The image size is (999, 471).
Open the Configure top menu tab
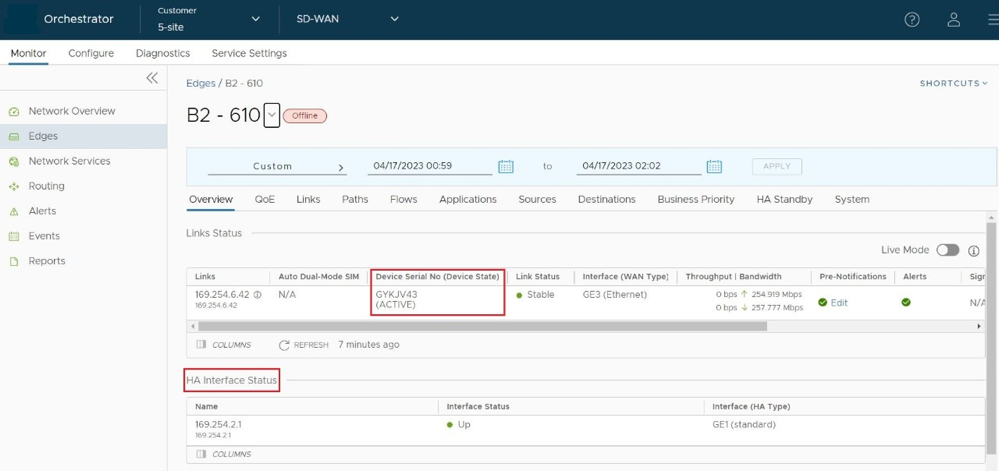pos(91,53)
